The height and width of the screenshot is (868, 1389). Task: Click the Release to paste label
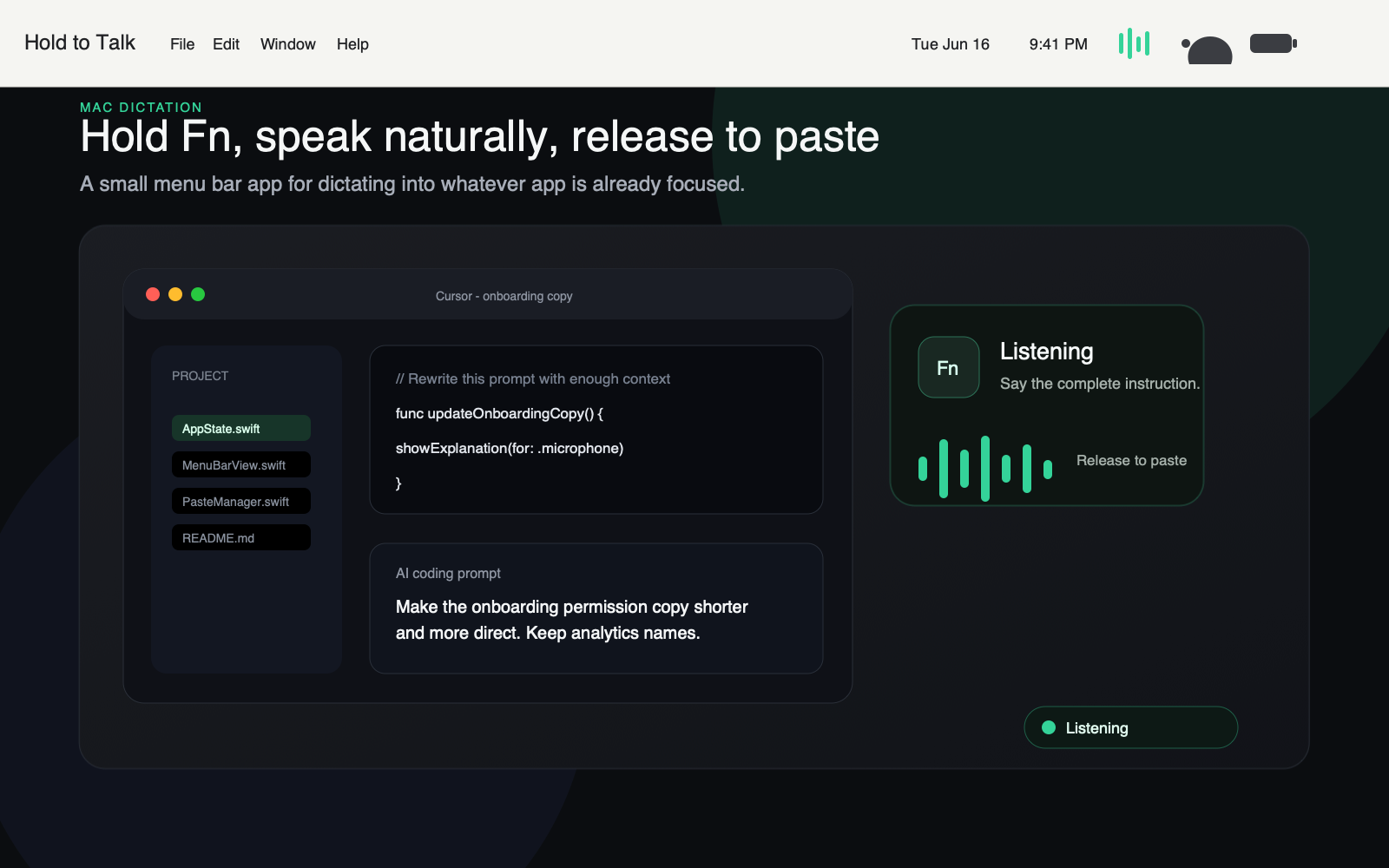click(1131, 460)
